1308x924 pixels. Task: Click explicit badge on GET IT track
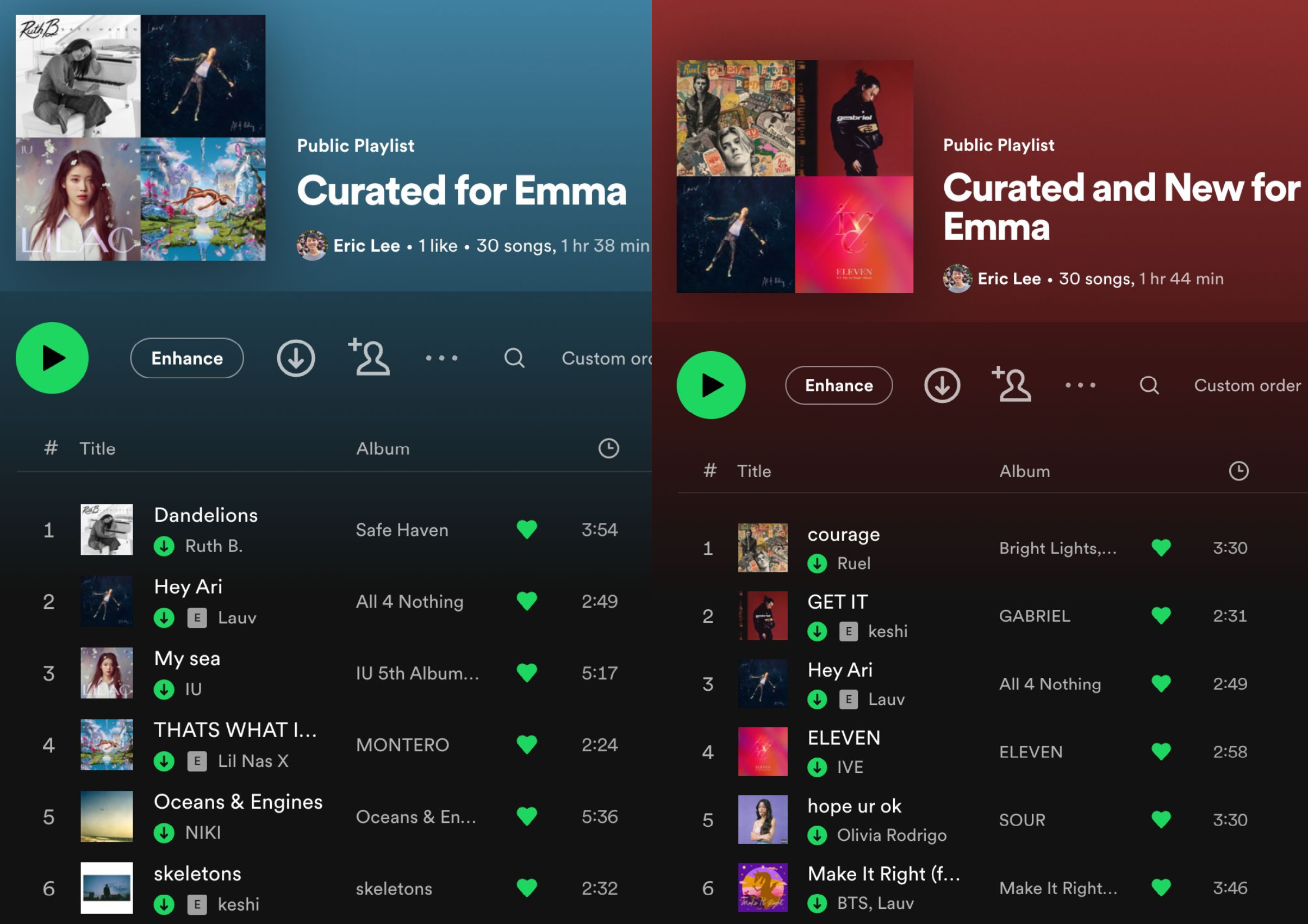tap(848, 631)
